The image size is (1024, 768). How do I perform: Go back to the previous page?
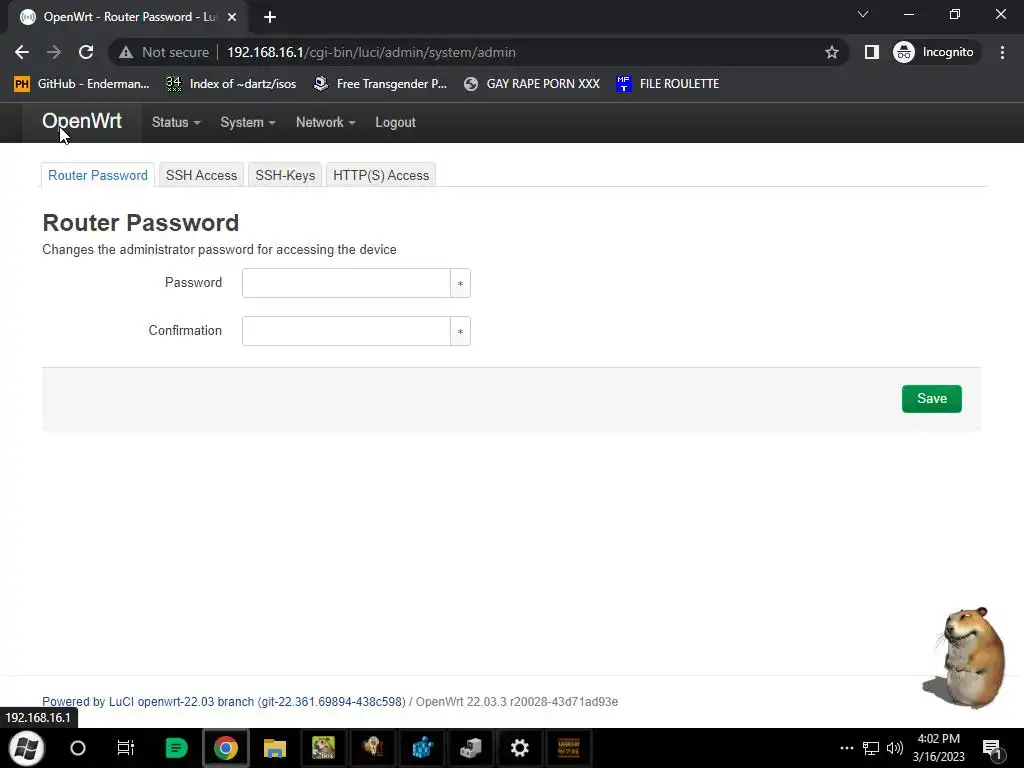click(22, 52)
